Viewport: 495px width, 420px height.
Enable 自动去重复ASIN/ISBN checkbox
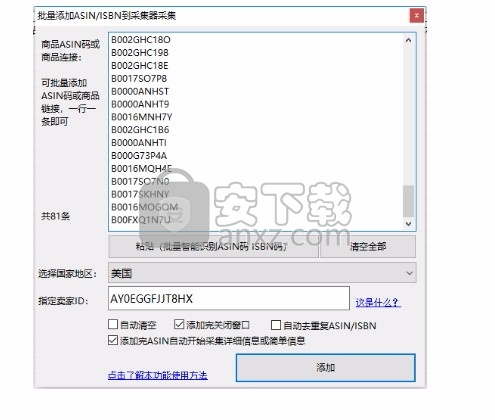coord(276,325)
